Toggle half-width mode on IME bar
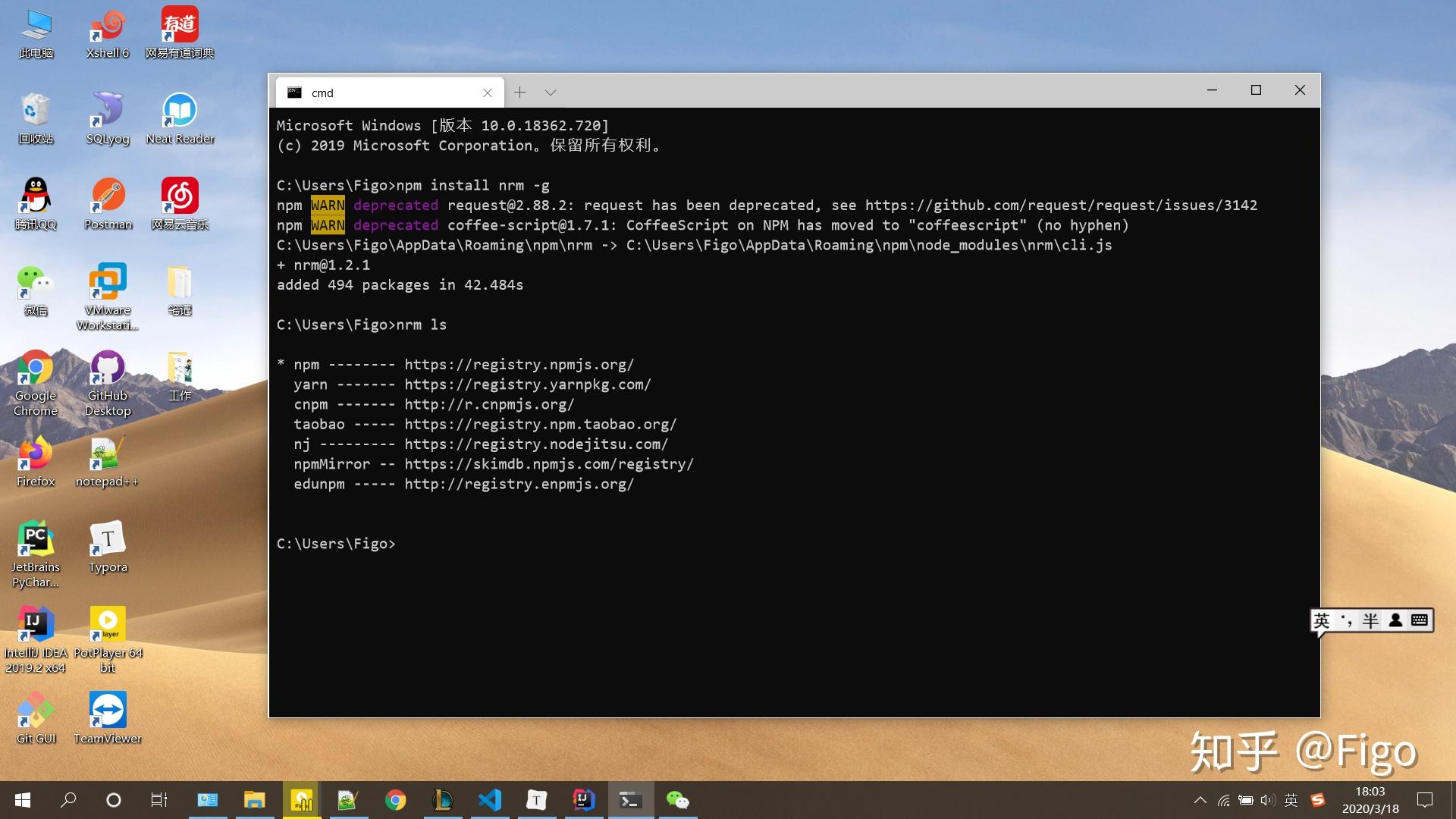The height and width of the screenshot is (819, 1456). click(x=1370, y=621)
